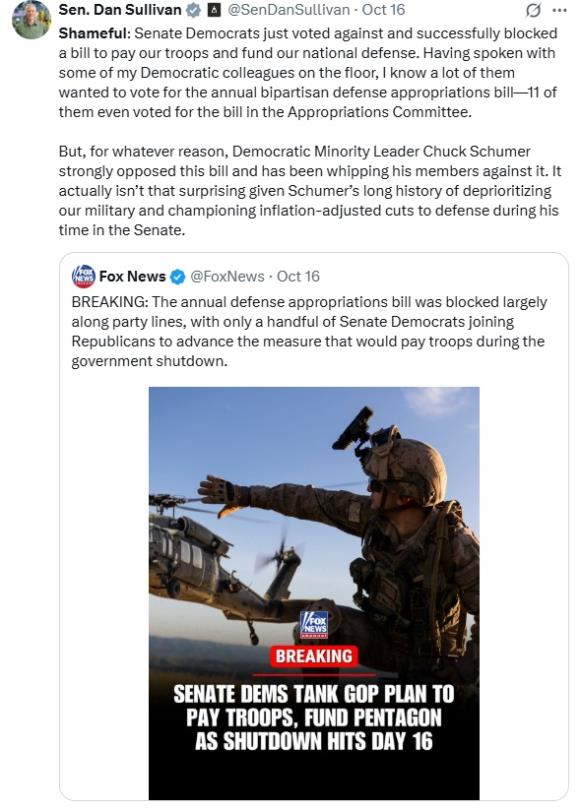This screenshot has height=810, width=580.
Task: Click the Grok explain icon on the post
Action: point(533,10)
